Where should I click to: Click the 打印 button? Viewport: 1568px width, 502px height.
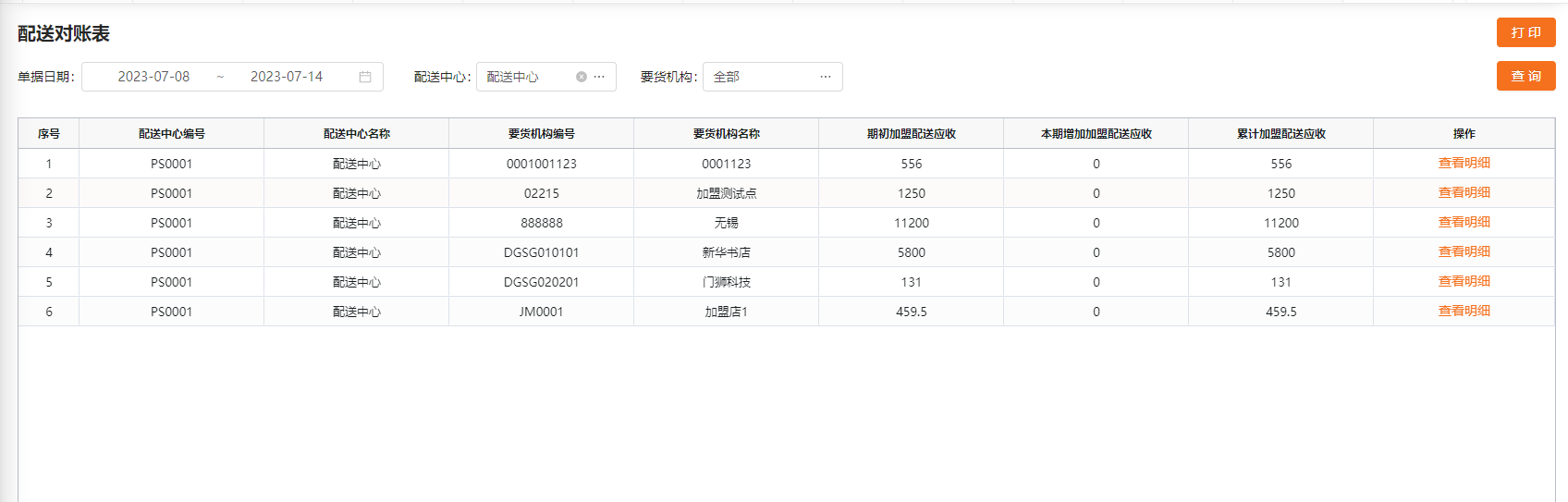point(1526,32)
